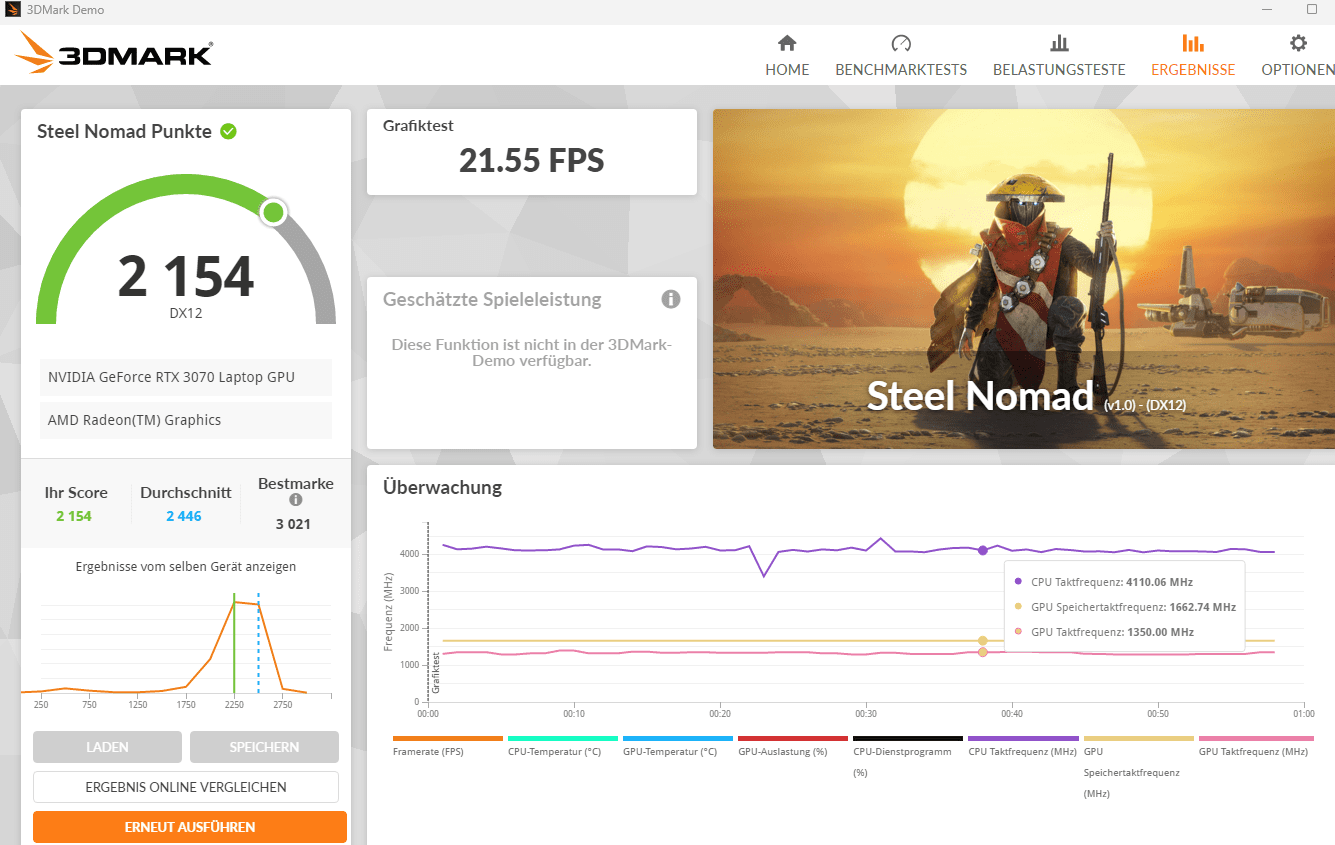Click the gauge indicator knob on score arc
Image resolution: width=1335 pixels, height=845 pixels.
click(x=273, y=212)
